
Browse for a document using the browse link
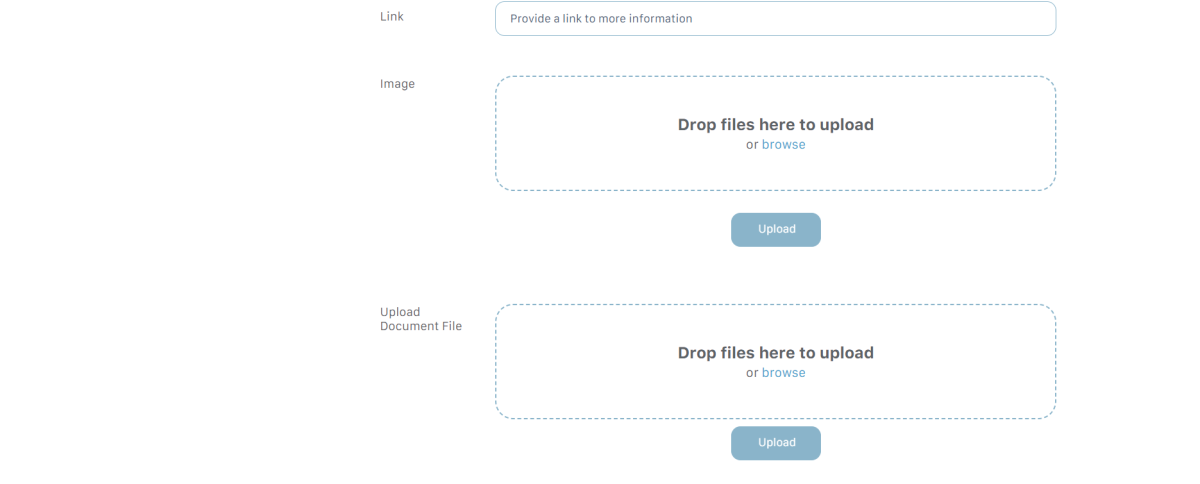783,373
